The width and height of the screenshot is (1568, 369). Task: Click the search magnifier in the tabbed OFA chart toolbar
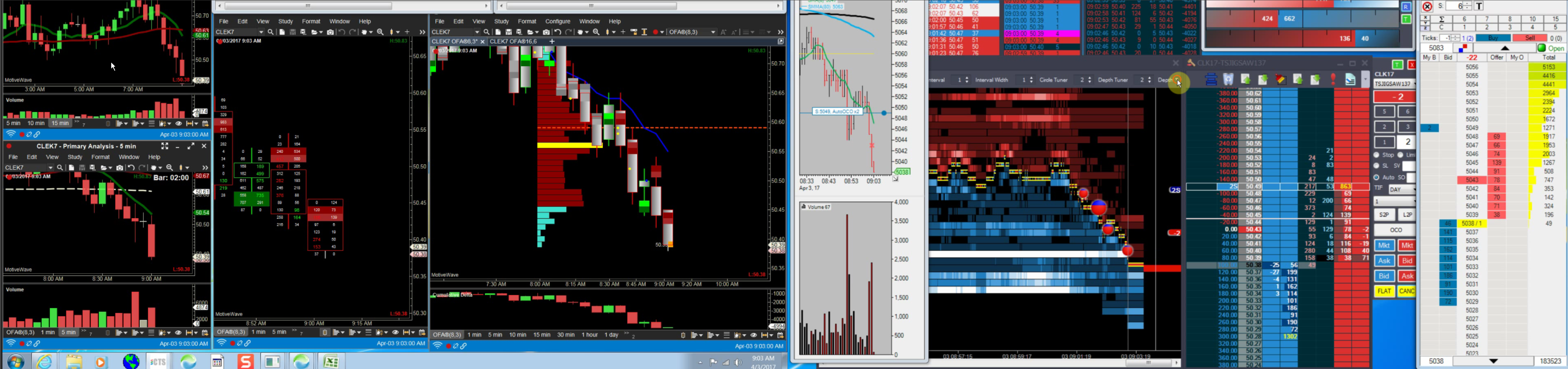pos(486,32)
